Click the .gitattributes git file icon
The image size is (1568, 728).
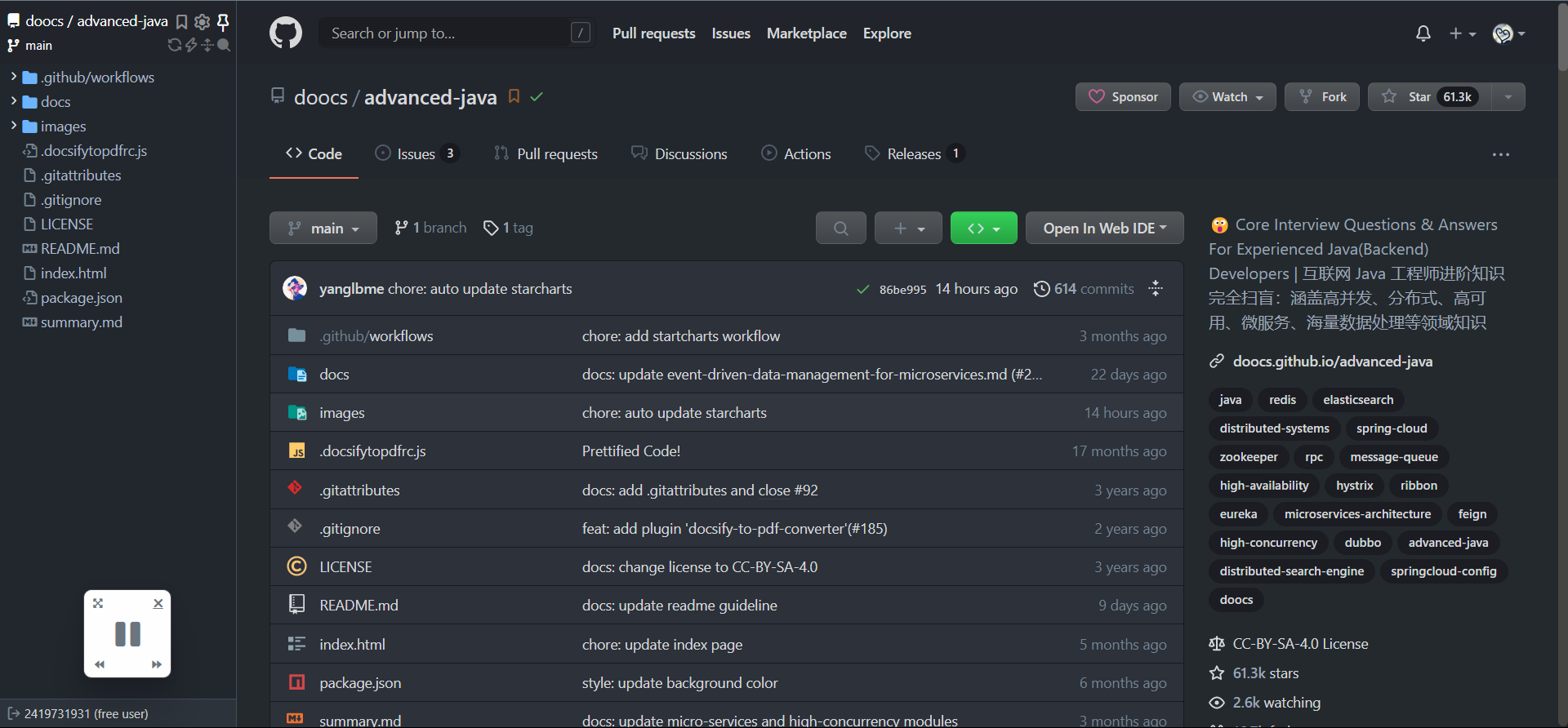pyautogui.click(x=296, y=488)
